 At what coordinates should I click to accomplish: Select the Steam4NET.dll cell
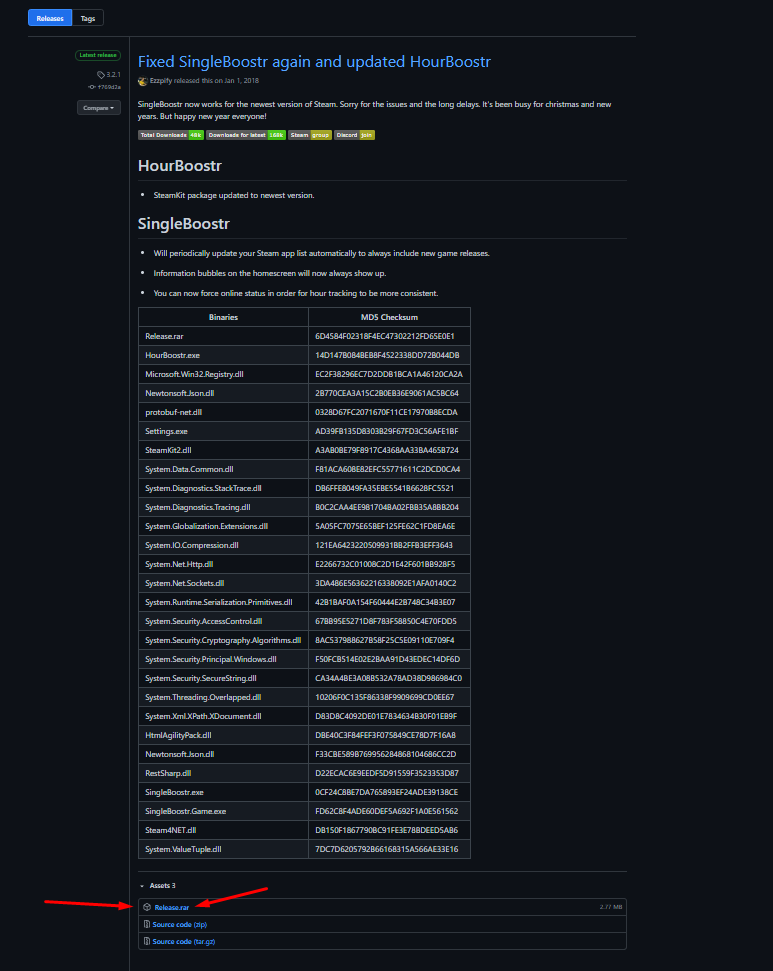(x=224, y=830)
